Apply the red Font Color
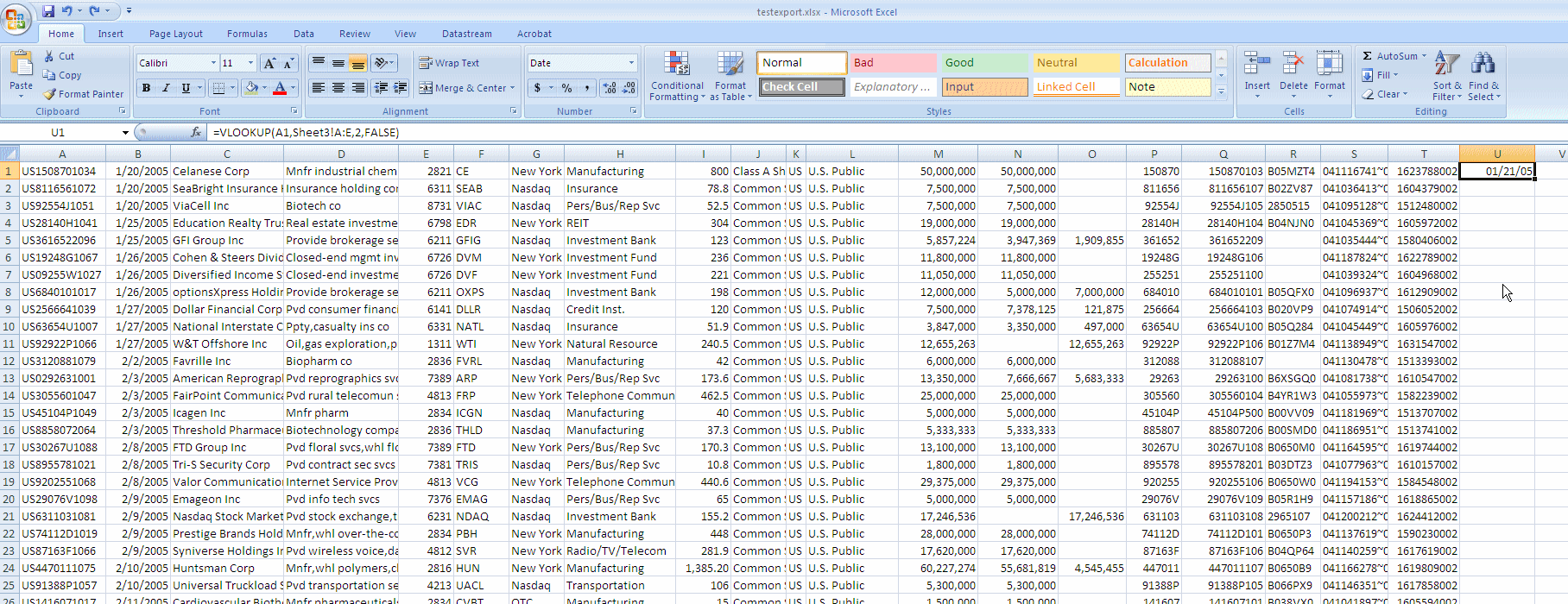 pyautogui.click(x=279, y=88)
